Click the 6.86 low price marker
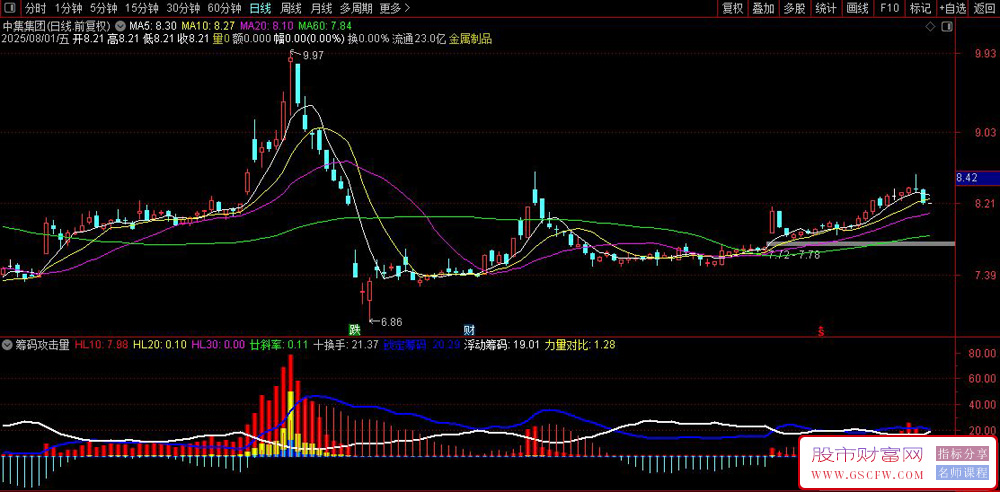Screen dimensions: 1000x492 coord(391,322)
